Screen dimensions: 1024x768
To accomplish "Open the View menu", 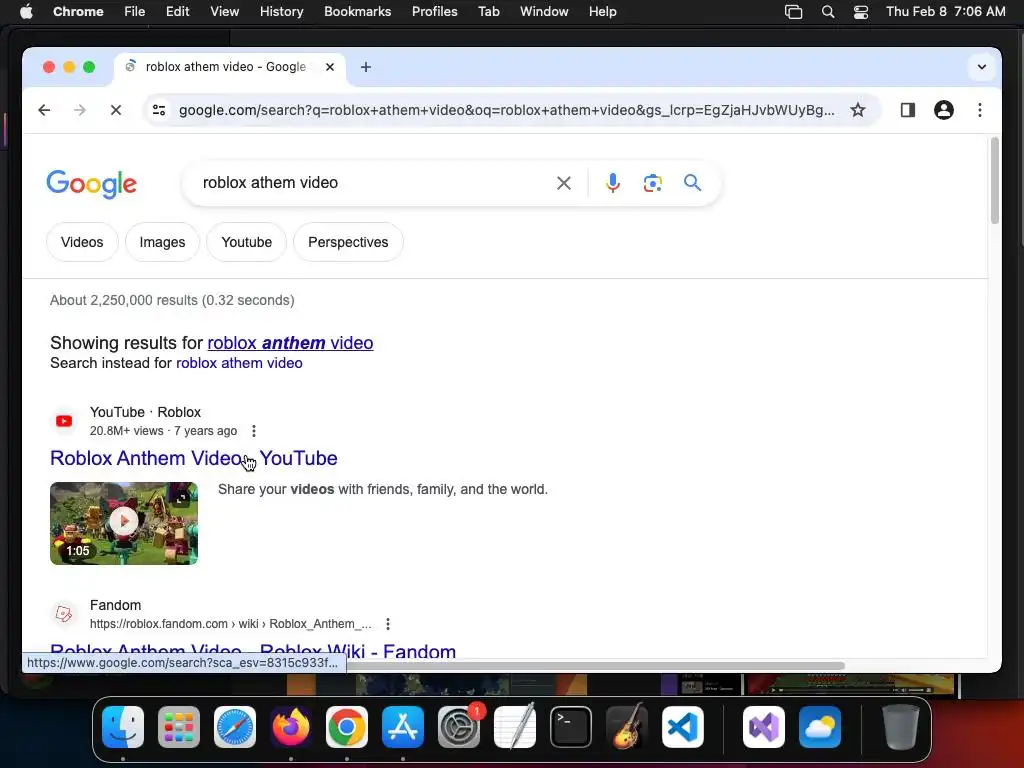I will (225, 12).
